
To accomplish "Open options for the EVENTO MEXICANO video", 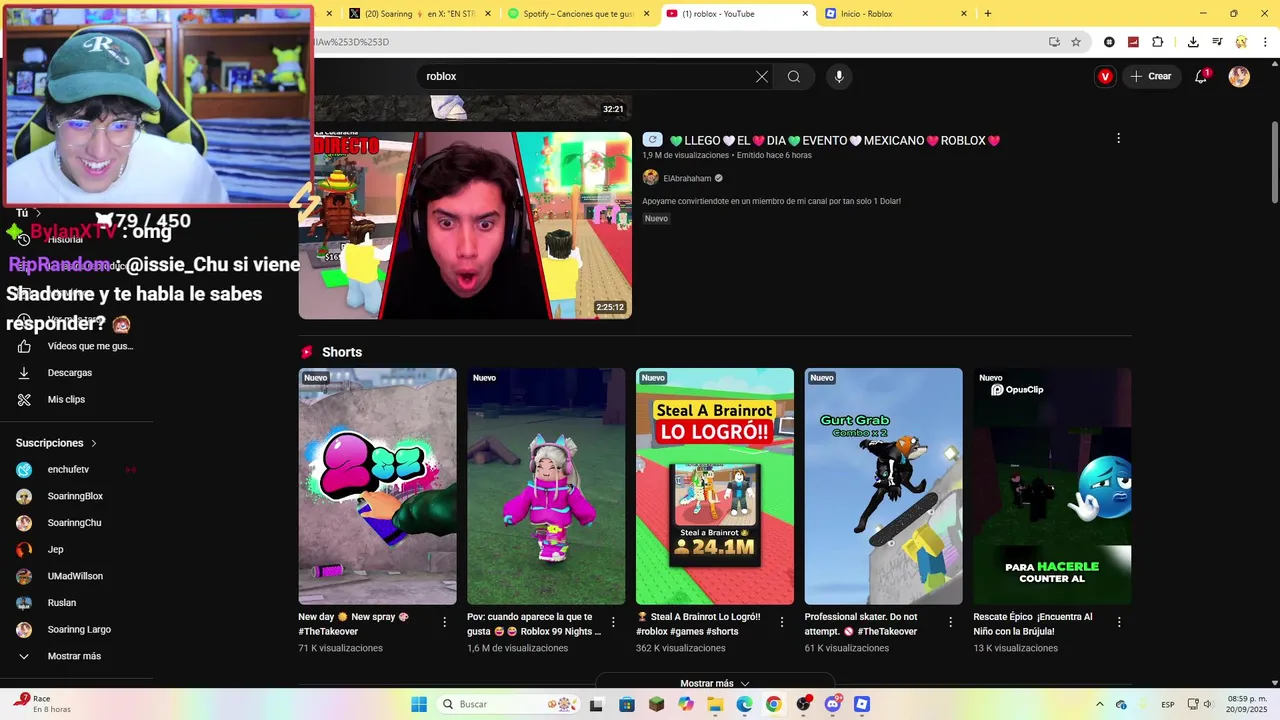I will (x=1118, y=138).
